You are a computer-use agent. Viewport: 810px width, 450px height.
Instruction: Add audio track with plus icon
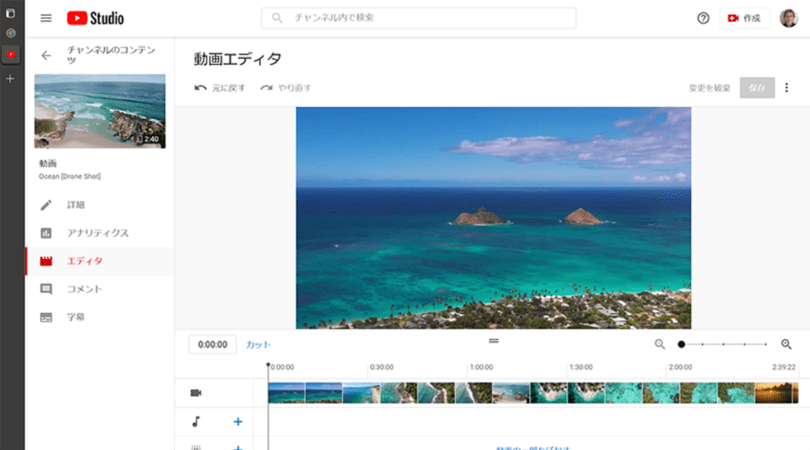[238, 422]
